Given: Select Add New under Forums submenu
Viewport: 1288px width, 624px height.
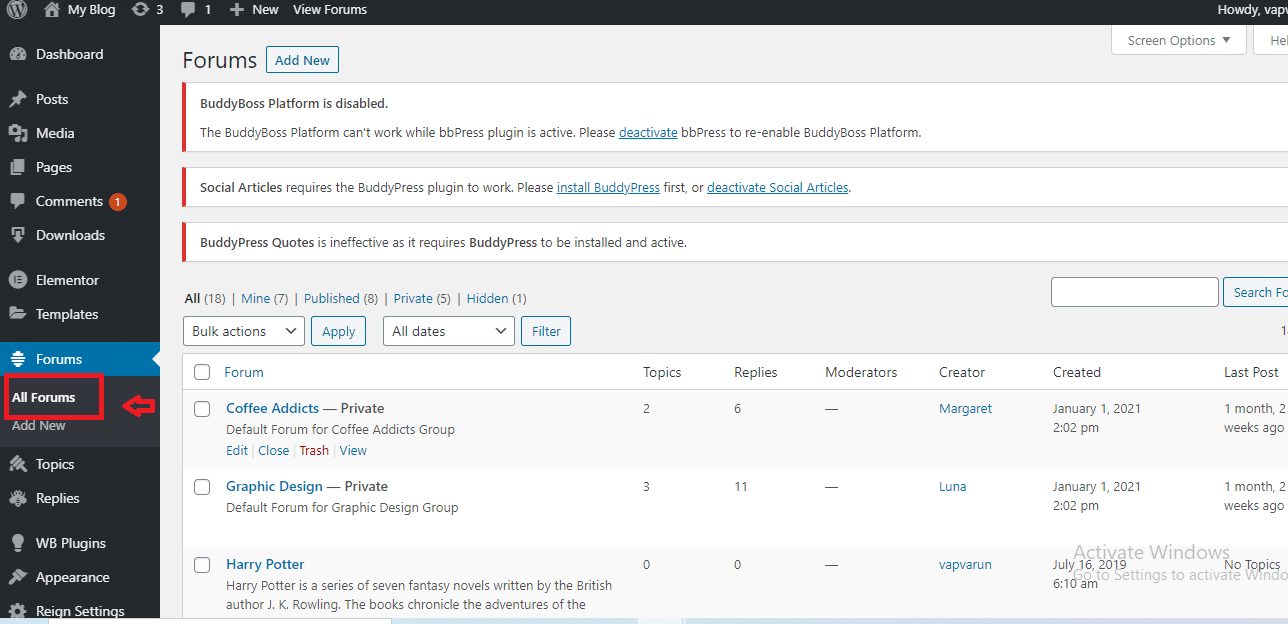Looking at the screenshot, I should 39,425.
